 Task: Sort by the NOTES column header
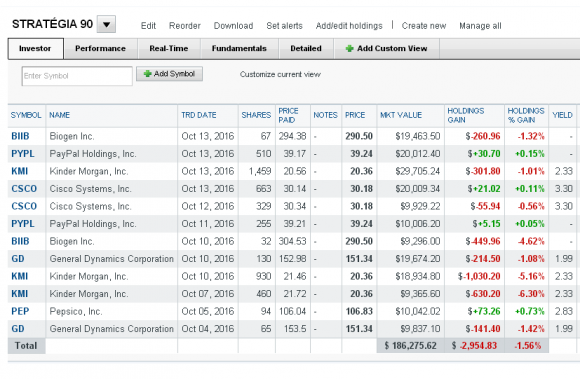tap(326, 115)
